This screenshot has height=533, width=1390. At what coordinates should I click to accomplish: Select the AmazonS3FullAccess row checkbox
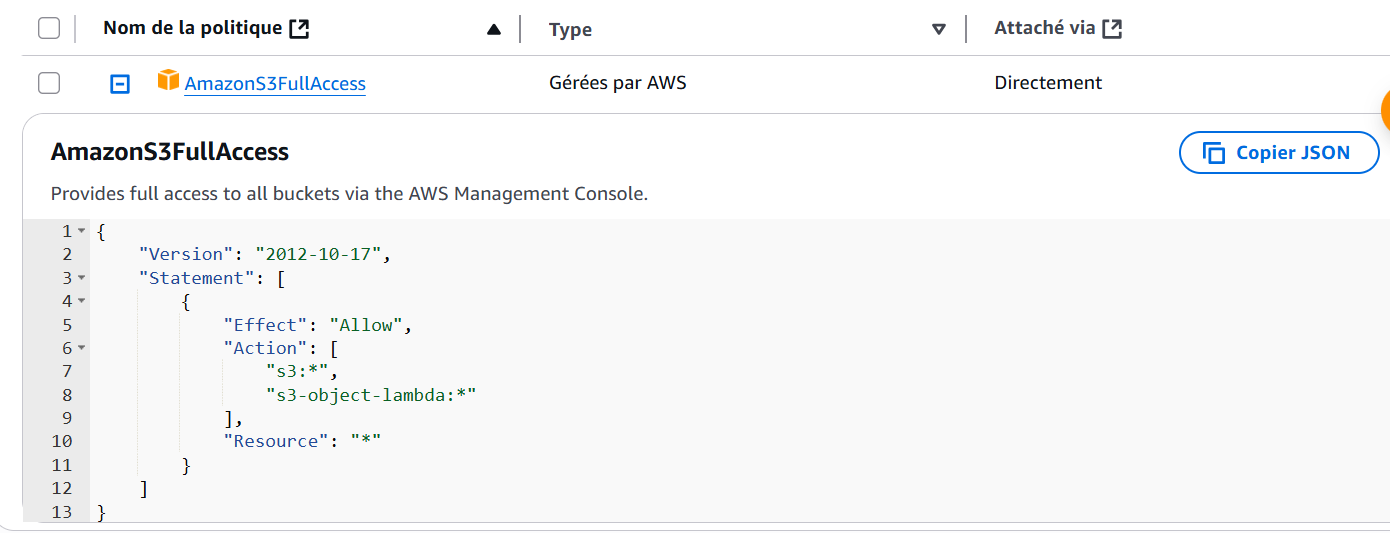pyautogui.click(x=49, y=83)
